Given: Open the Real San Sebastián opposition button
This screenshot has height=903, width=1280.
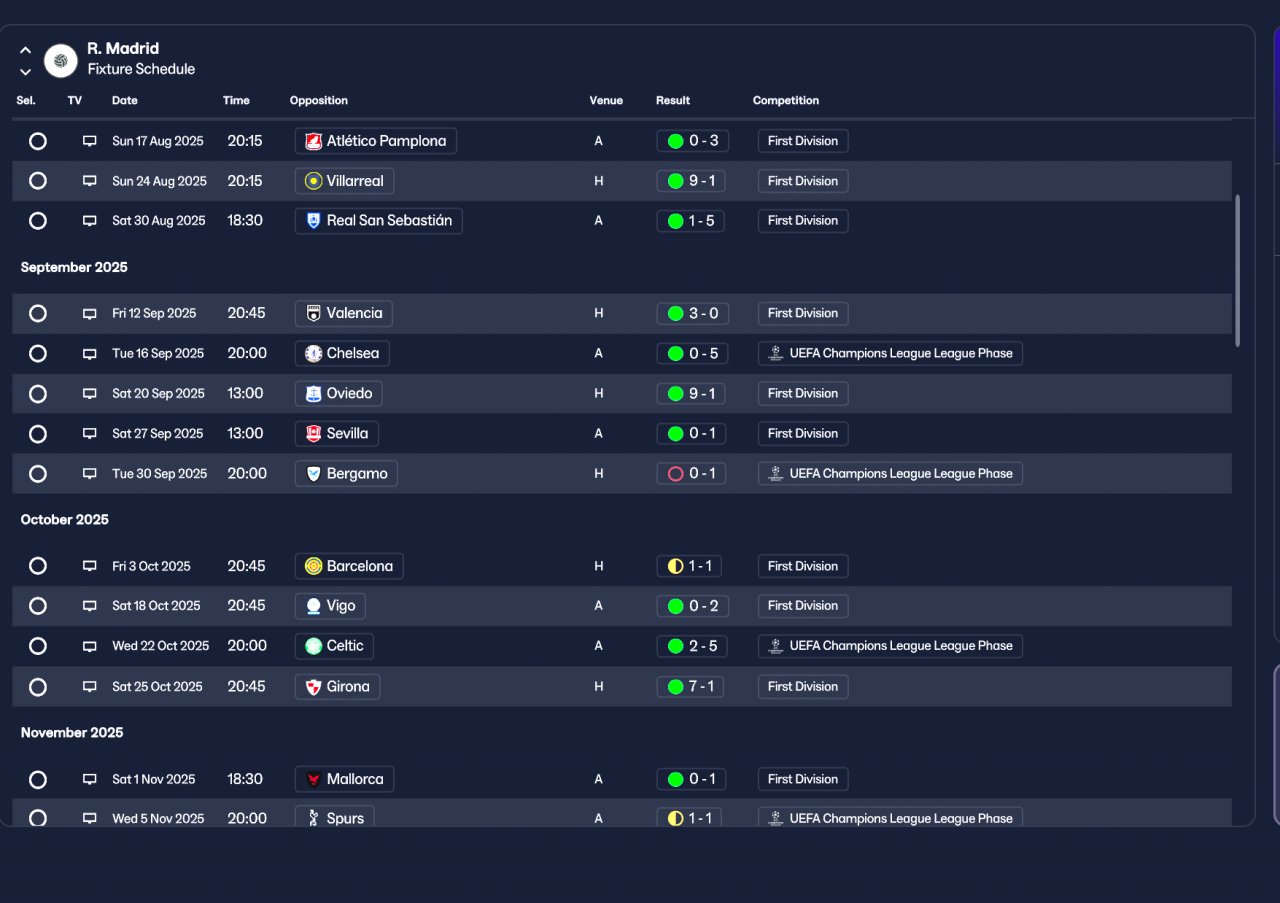Looking at the screenshot, I should [379, 221].
